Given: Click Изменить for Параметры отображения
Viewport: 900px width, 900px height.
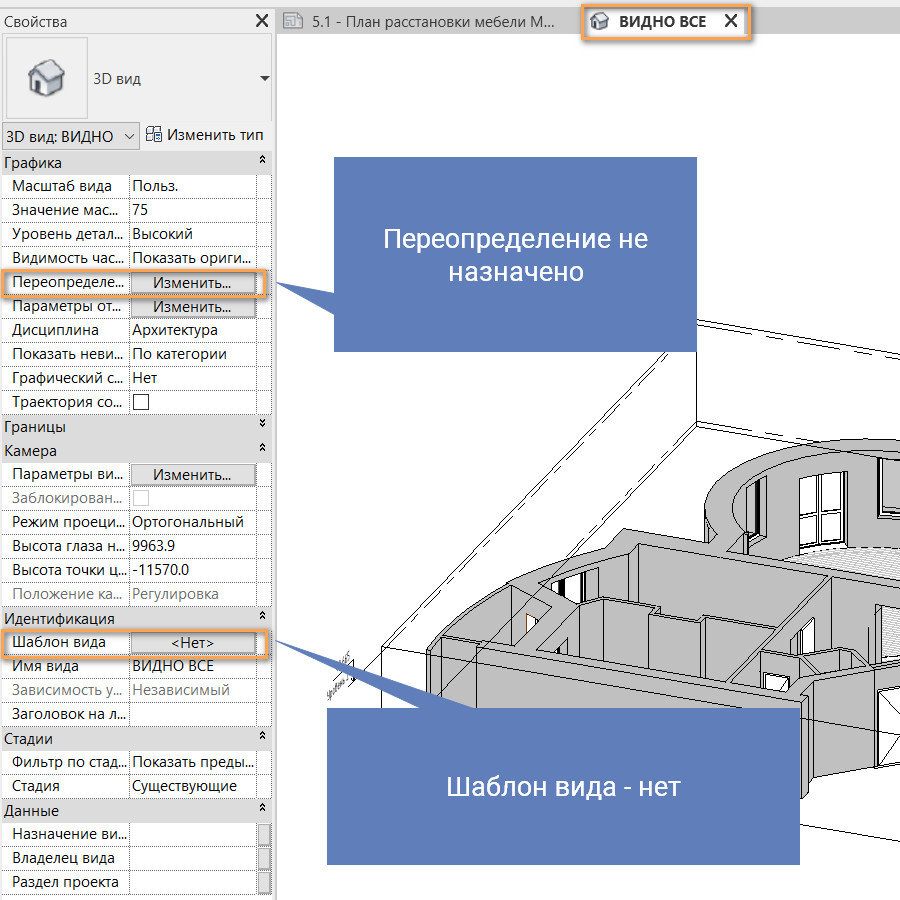Looking at the screenshot, I should [x=193, y=307].
